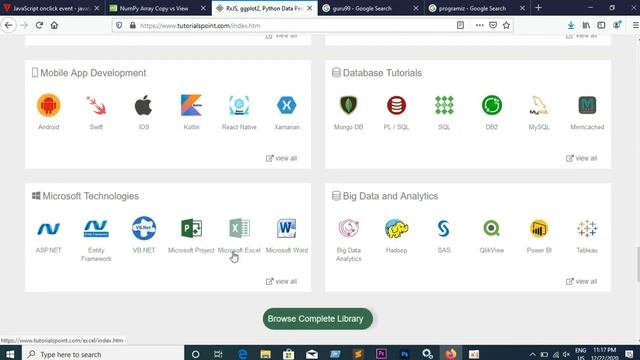The image size is (640, 360).
Task: Bookmark this page with the star icon
Action: coord(506,25)
